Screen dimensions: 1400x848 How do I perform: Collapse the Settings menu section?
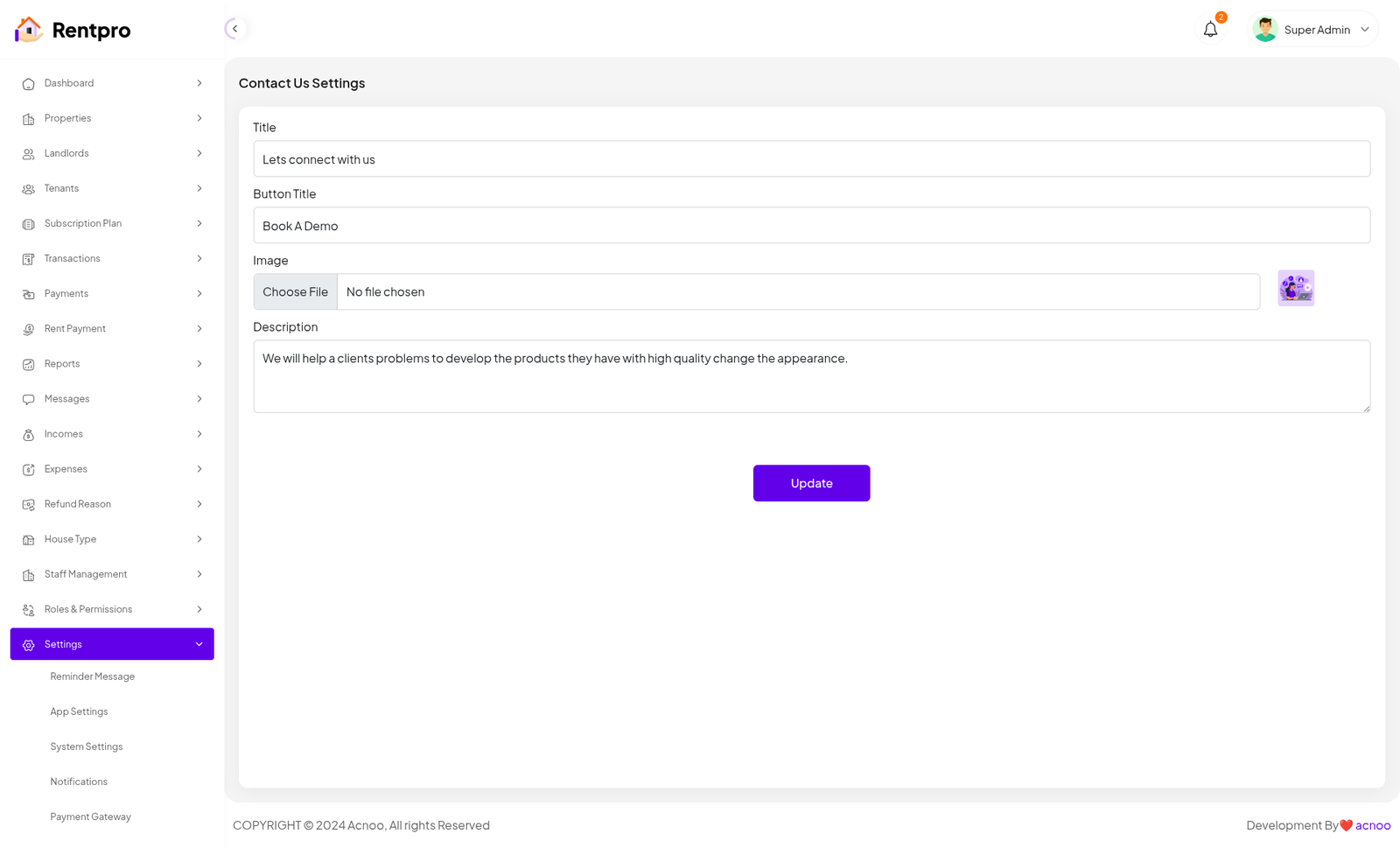pyautogui.click(x=199, y=644)
